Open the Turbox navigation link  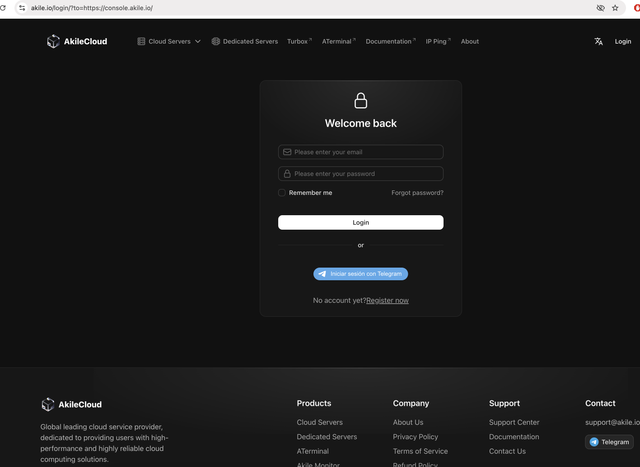pos(299,41)
